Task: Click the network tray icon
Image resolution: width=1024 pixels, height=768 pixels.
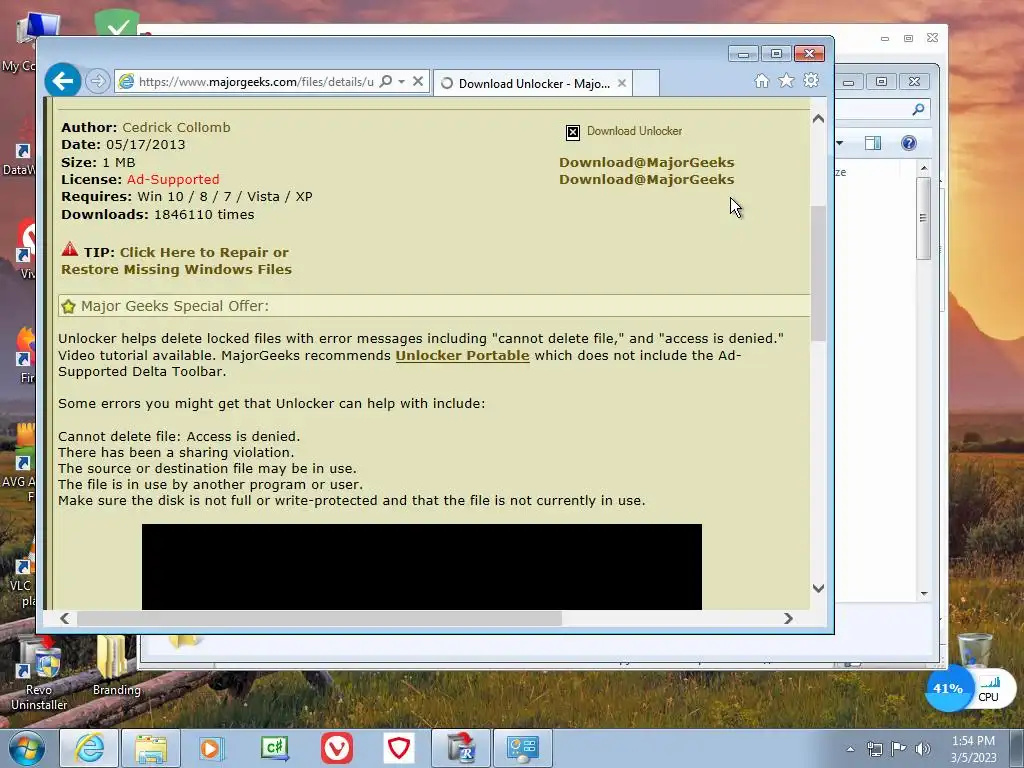Action: point(874,749)
